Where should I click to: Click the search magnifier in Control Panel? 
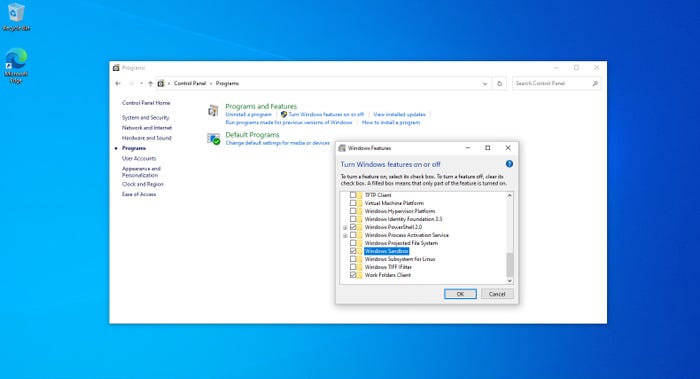coord(595,83)
